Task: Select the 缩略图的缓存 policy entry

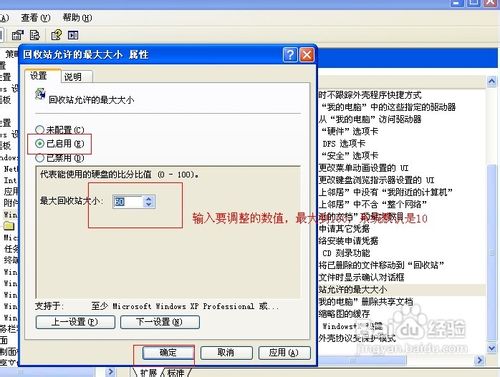Action: [344, 314]
